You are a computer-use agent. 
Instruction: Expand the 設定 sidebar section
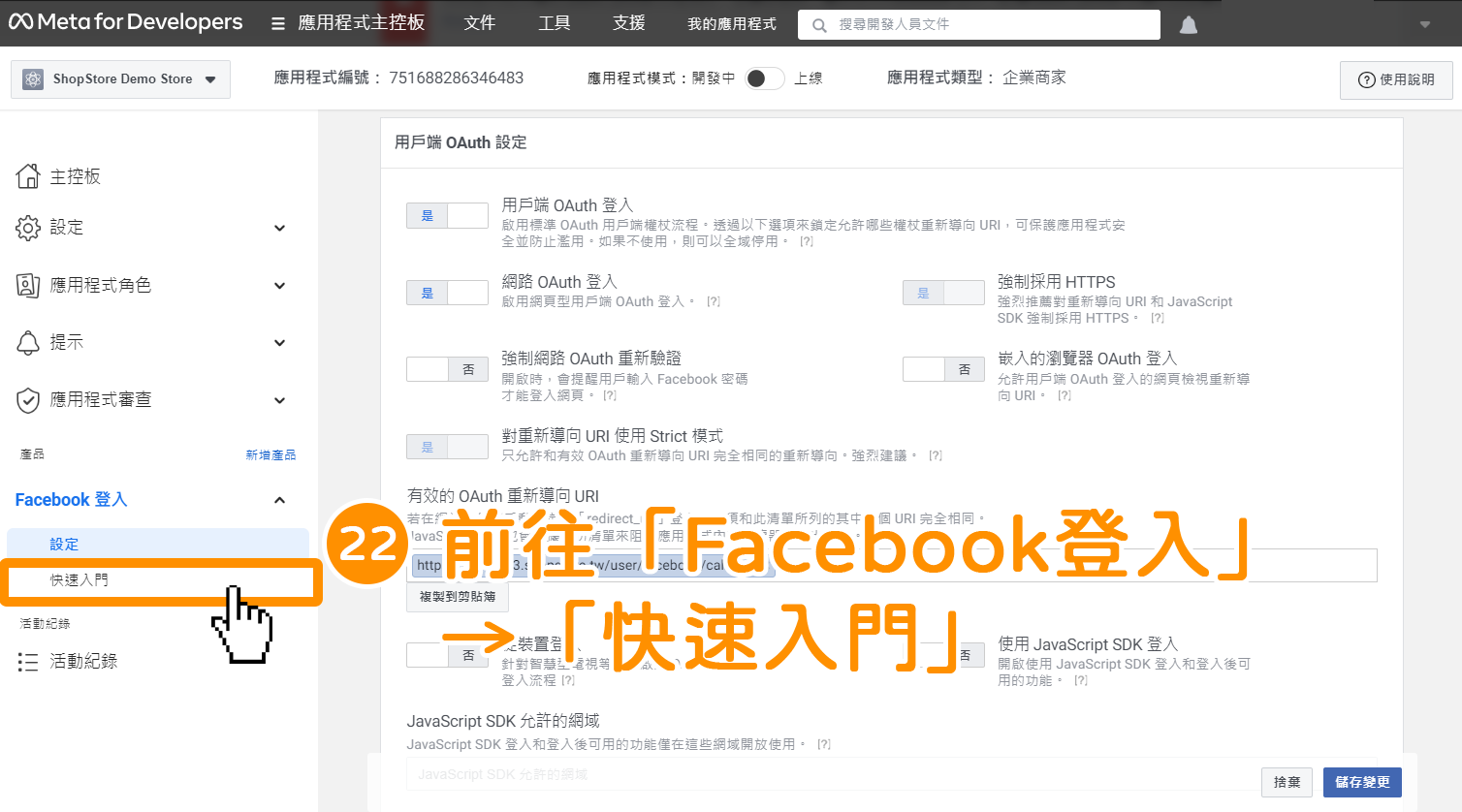point(279,229)
